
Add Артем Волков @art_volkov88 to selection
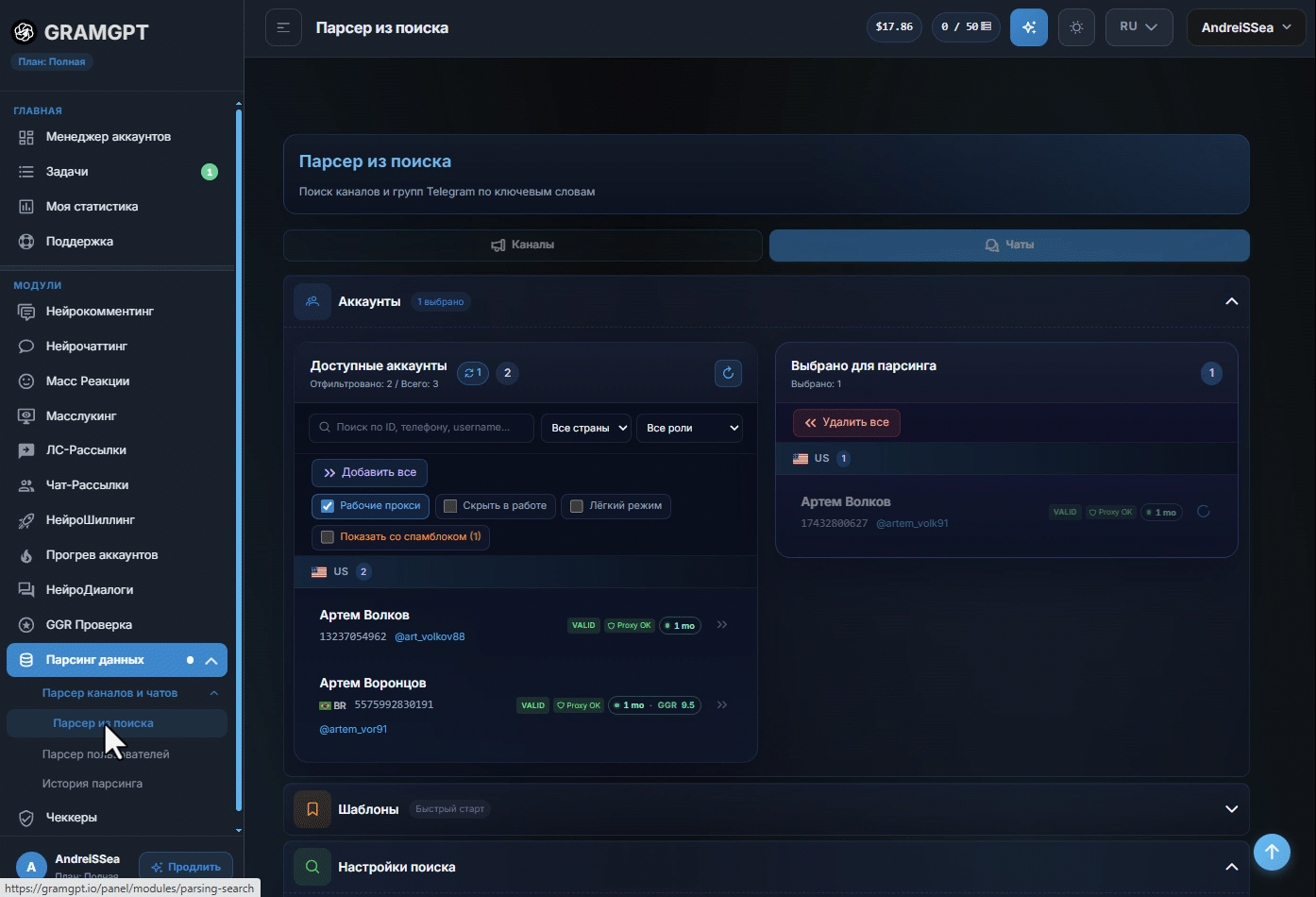click(x=722, y=624)
